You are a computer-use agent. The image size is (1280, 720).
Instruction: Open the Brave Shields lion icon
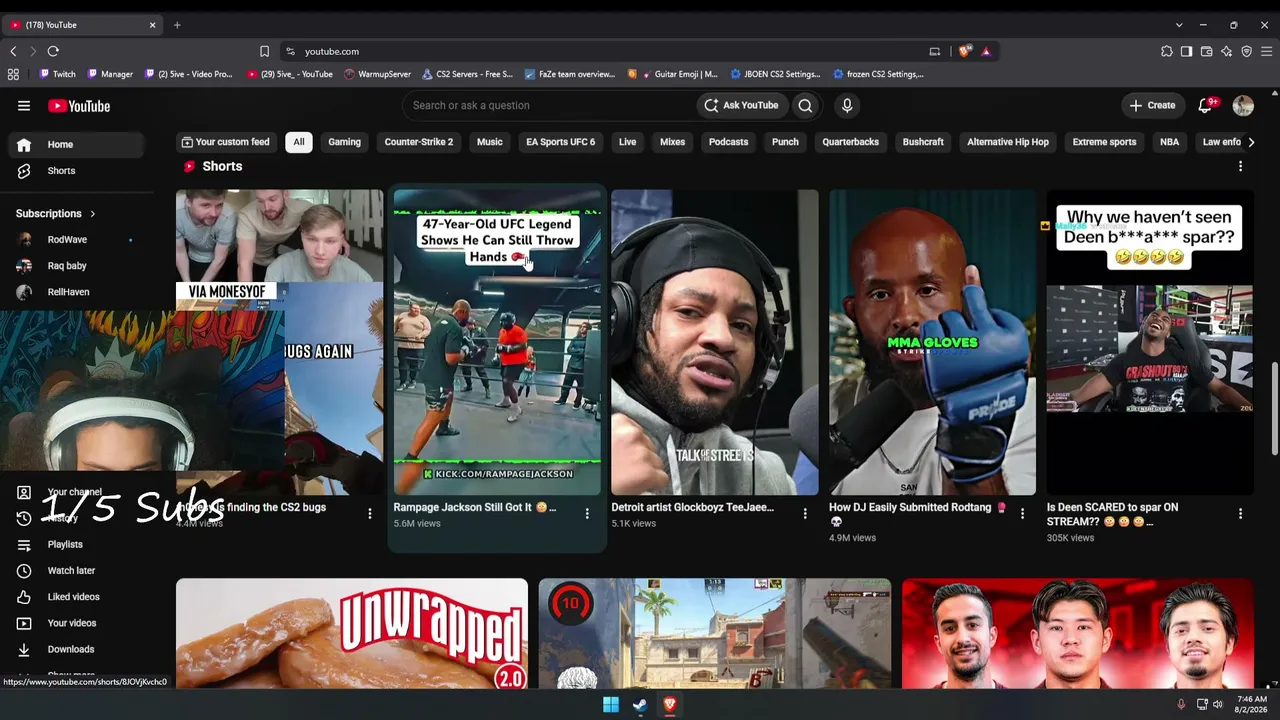[964, 51]
